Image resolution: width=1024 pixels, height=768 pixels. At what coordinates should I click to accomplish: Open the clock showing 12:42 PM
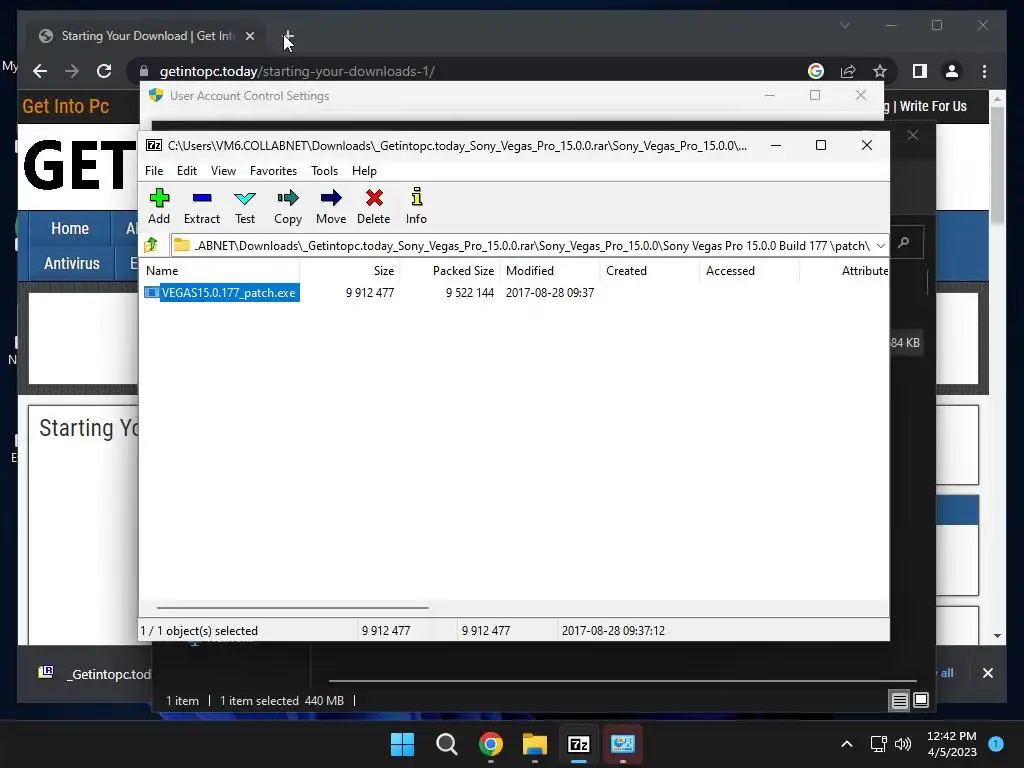[x=952, y=744]
